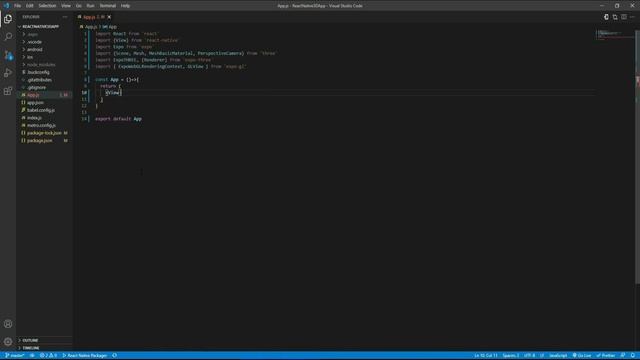Click App.js in the breadcrumb path
Image resolution: width=640 pixels, height=360 pixels.
(x=91, y=27)
